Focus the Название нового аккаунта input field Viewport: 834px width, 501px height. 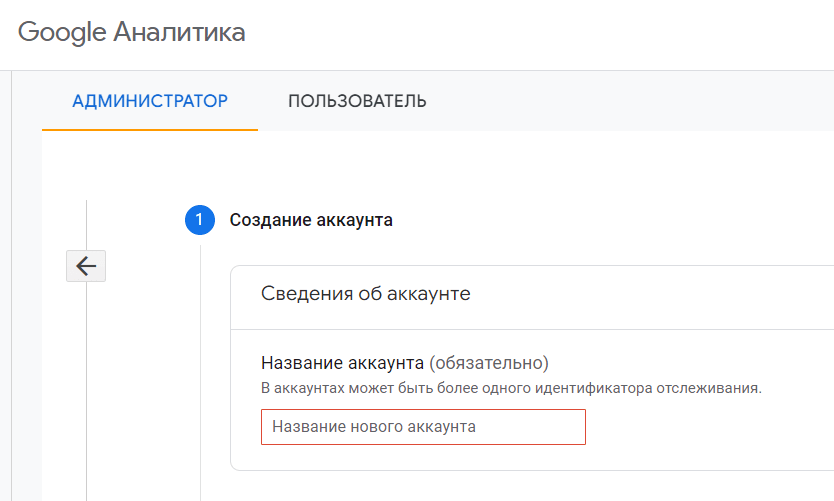(x=423, y=427)
